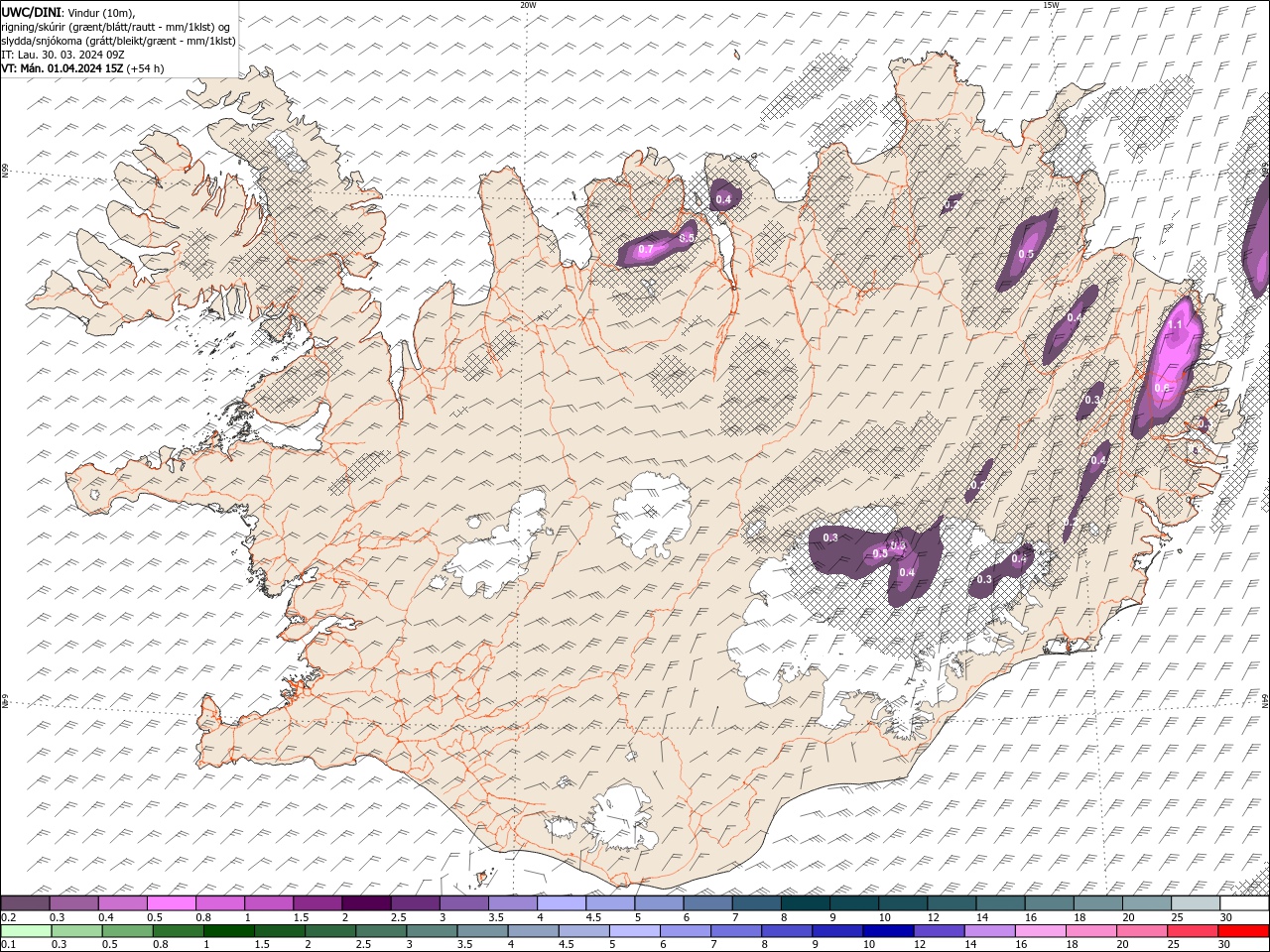
Task: Pick the darkest green 1 swatch in bottom legend row
Action: tap(228, 930)
